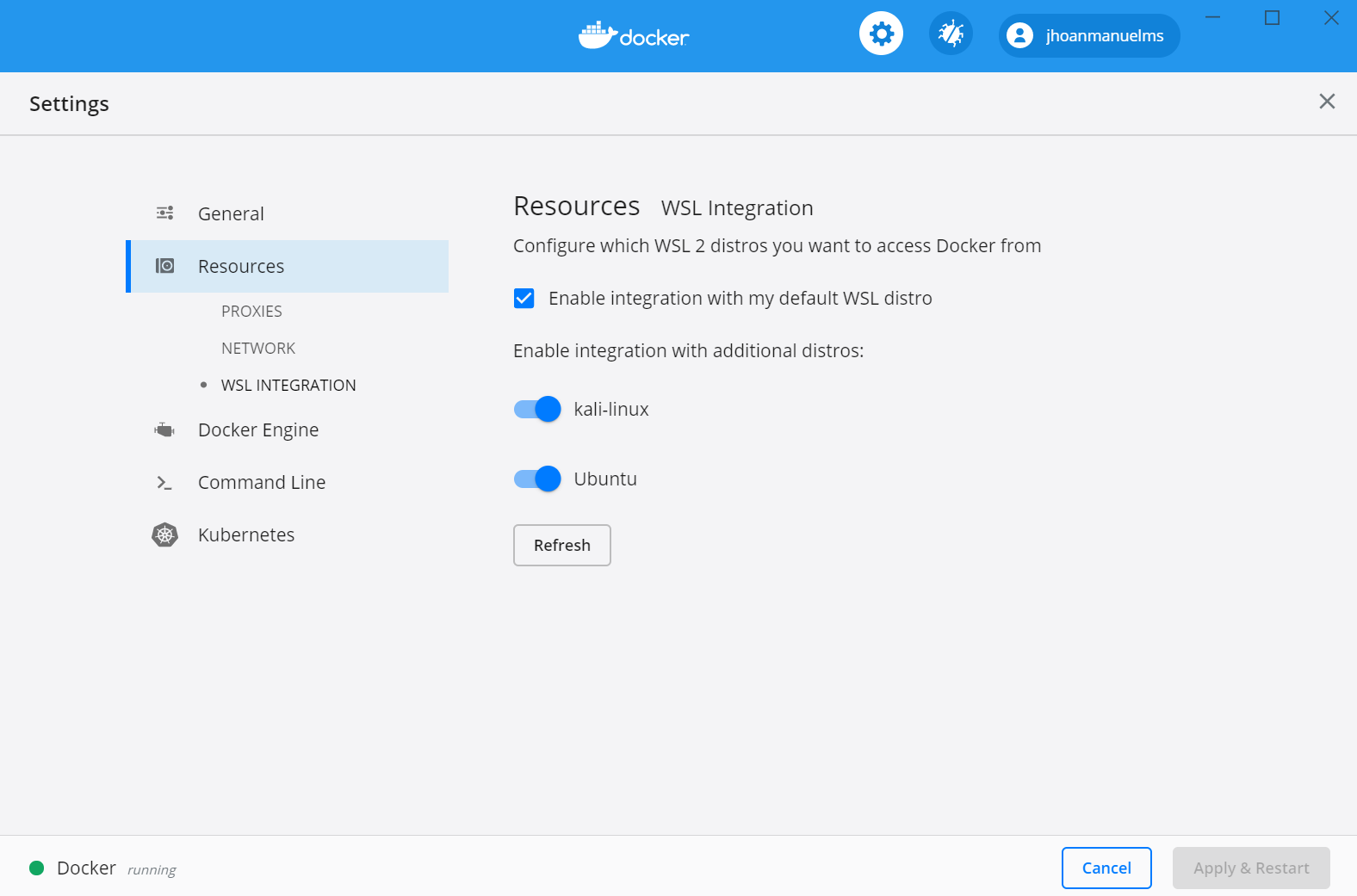Minimize the Docker Desktop window
The width and height of the screenshot is (1357, 896).
click(x=1212, y=17)
